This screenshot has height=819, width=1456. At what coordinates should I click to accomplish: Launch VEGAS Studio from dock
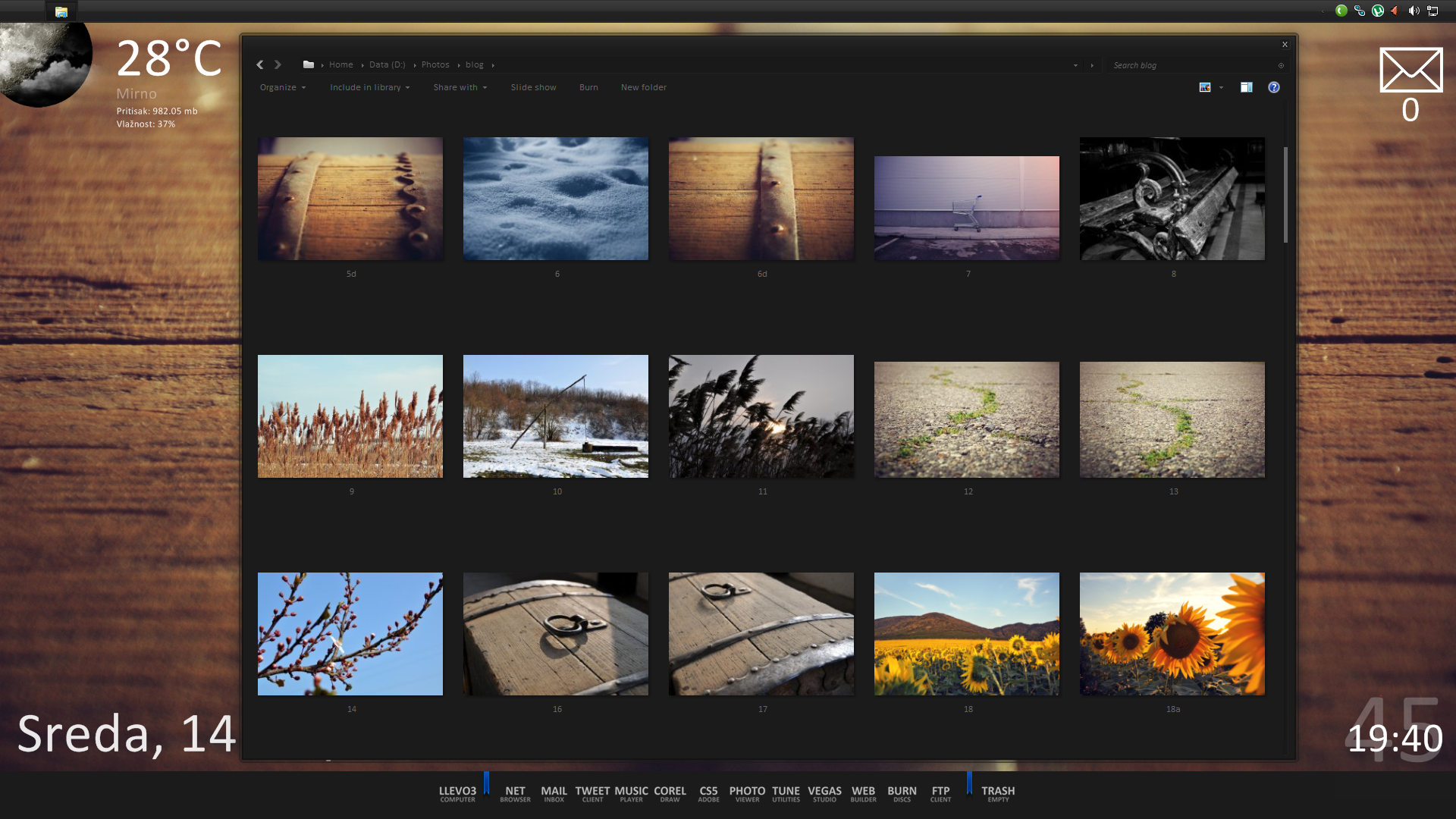click(x=824, y=793)
